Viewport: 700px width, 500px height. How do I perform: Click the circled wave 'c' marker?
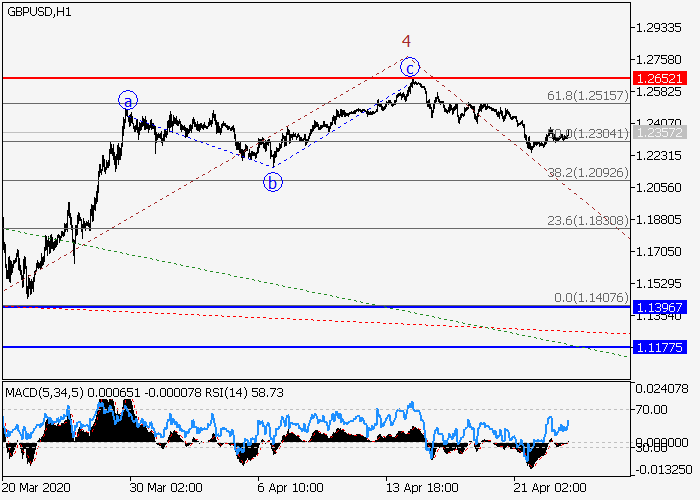point(409,67)
